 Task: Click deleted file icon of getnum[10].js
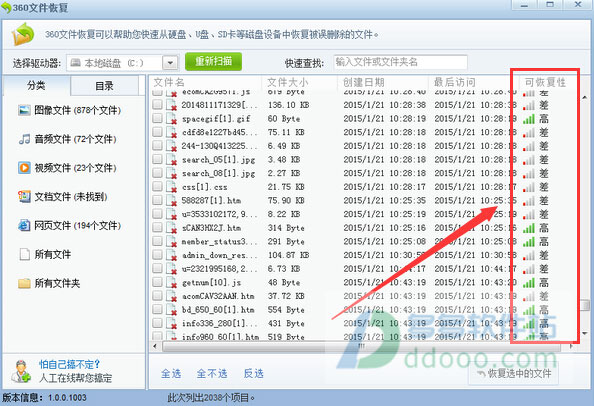tap(172, 282)
